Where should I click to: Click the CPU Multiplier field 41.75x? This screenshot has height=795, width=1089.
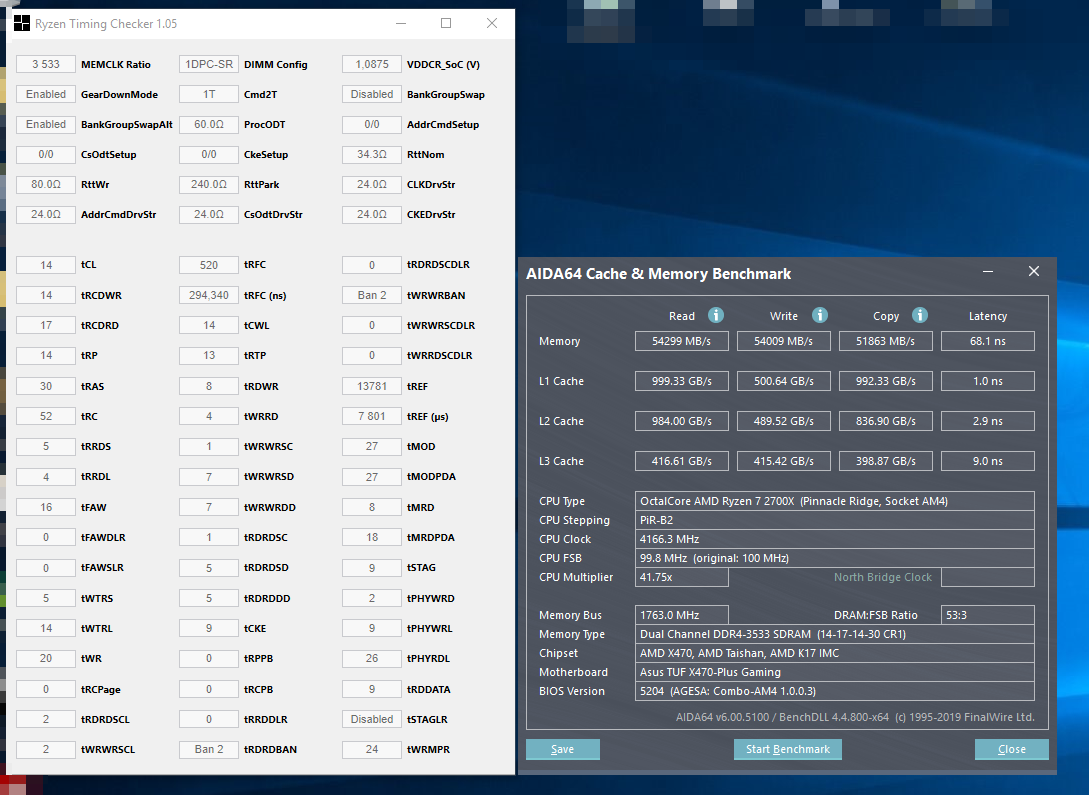(681, 577)
